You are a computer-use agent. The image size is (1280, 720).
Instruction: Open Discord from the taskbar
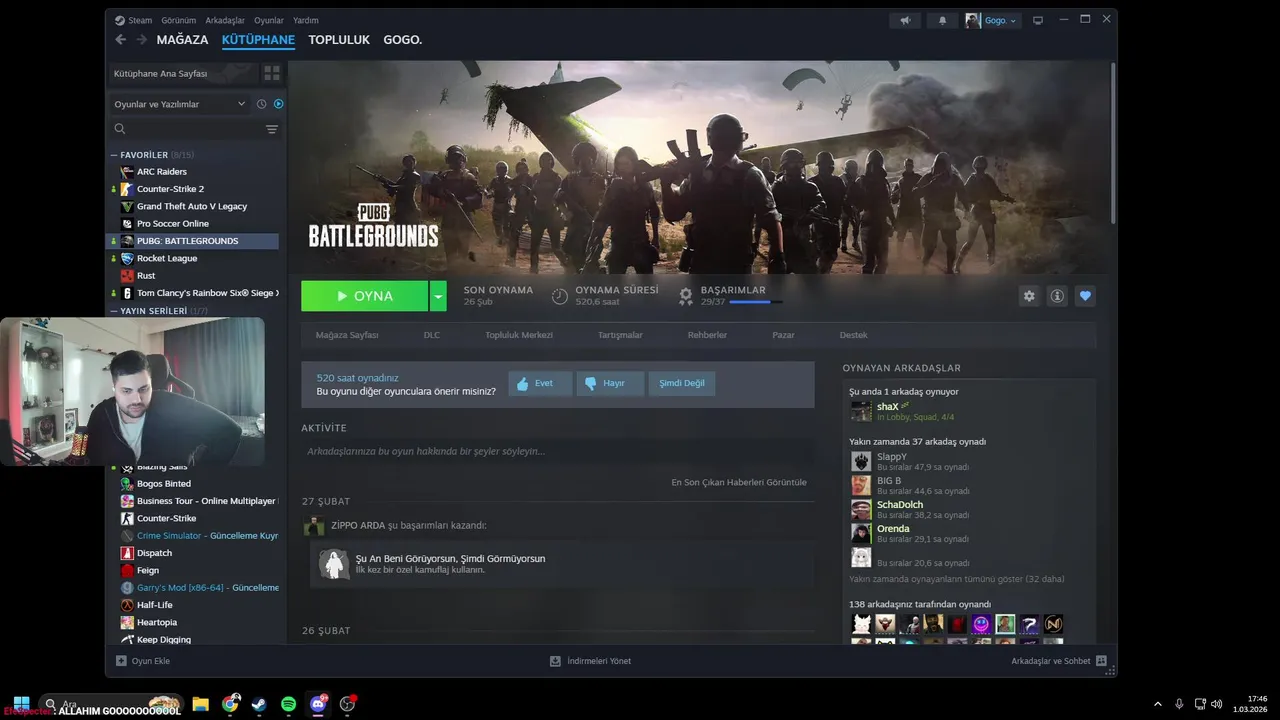click(318, 704)
